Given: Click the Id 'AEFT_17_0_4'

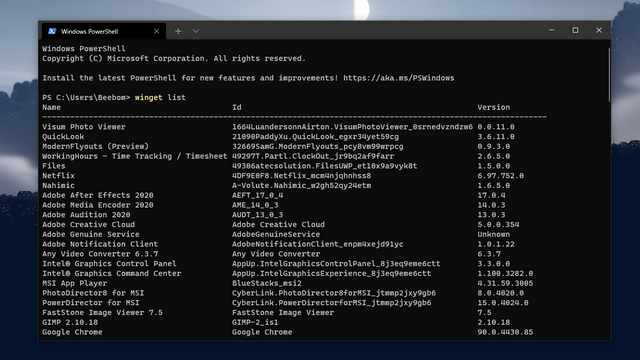Looking at the screenshot, I should [x=258, y=196].
